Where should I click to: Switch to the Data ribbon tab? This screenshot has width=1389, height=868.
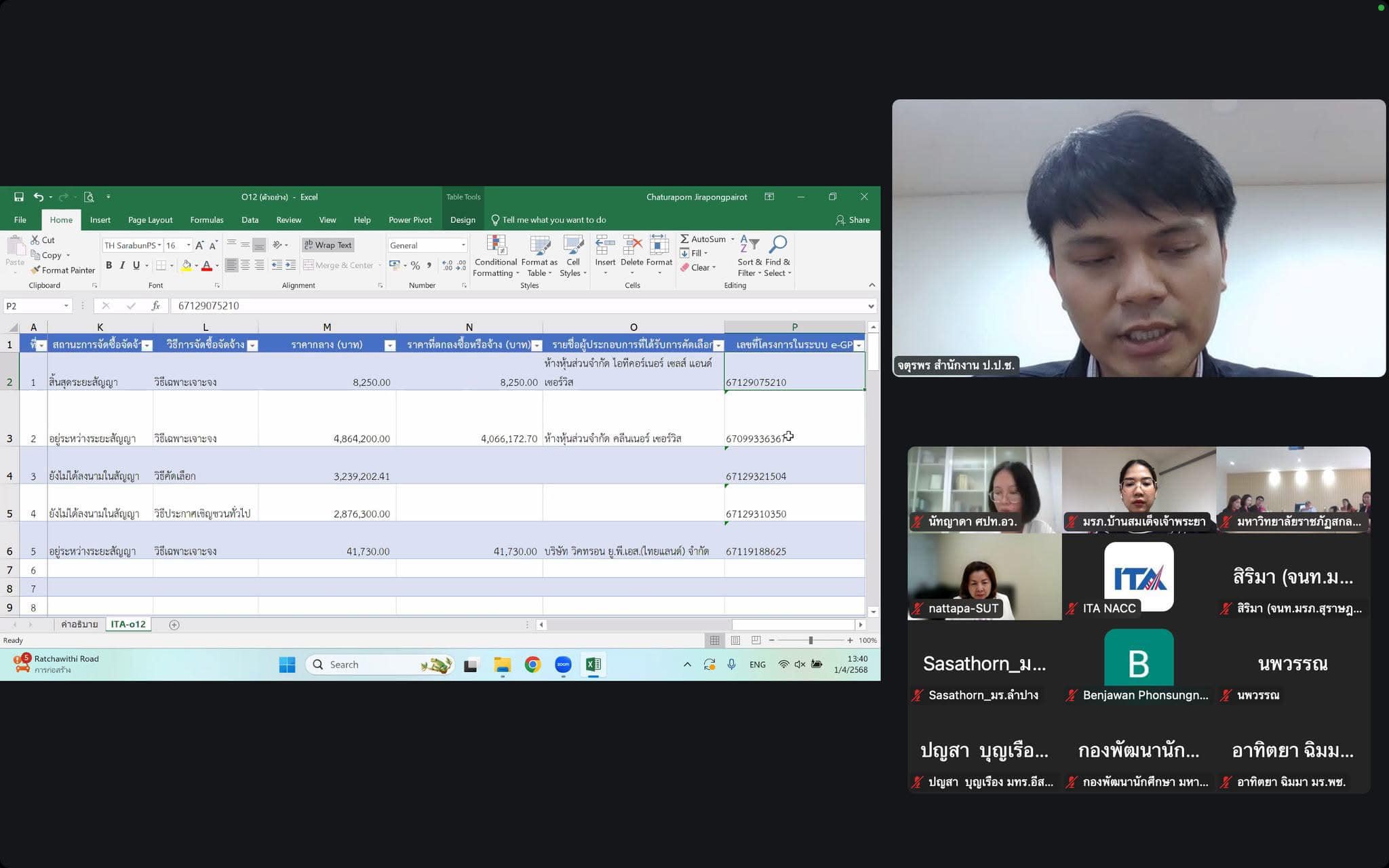(250, 220)
